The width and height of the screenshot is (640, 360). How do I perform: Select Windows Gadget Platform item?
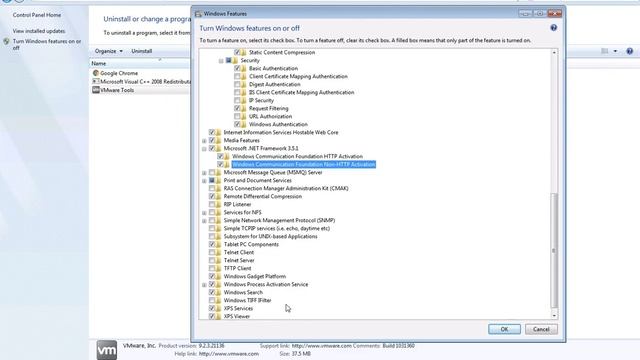click(x=255, y=276)
